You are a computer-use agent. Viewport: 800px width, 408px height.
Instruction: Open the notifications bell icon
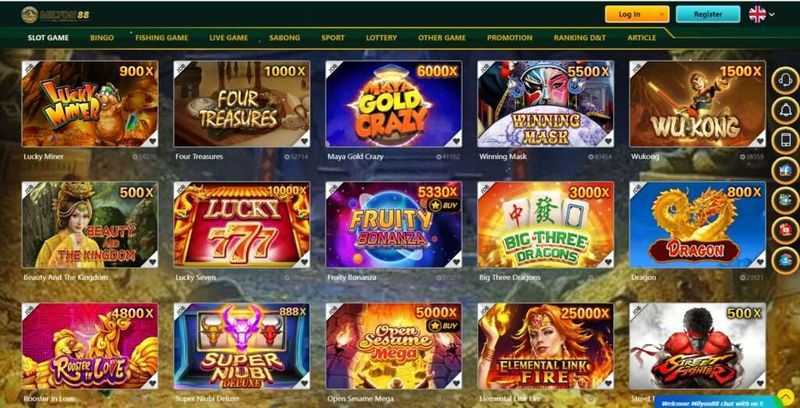(785, 111)
